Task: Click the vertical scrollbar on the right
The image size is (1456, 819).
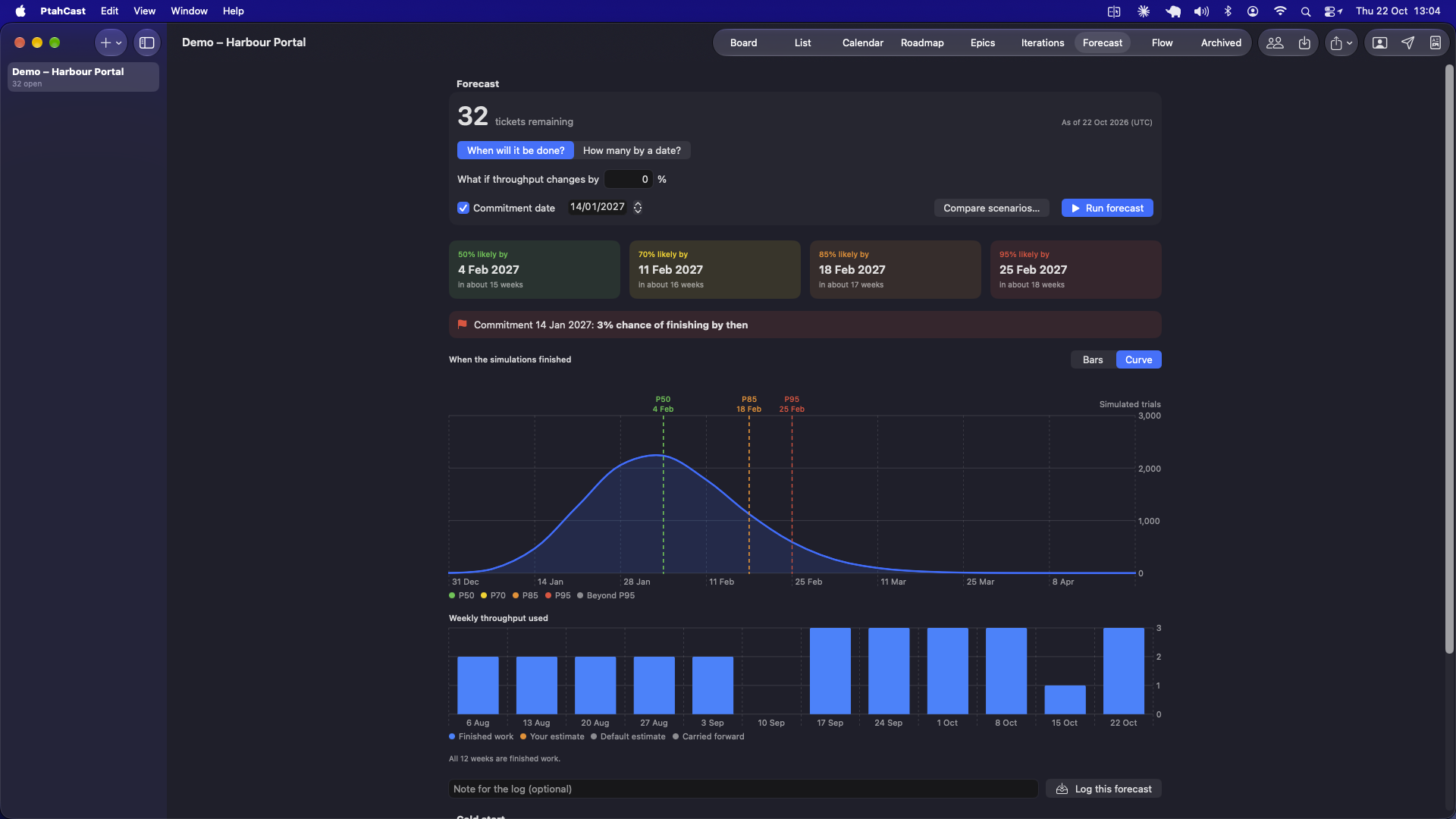Action: (x=1449, y=360)
